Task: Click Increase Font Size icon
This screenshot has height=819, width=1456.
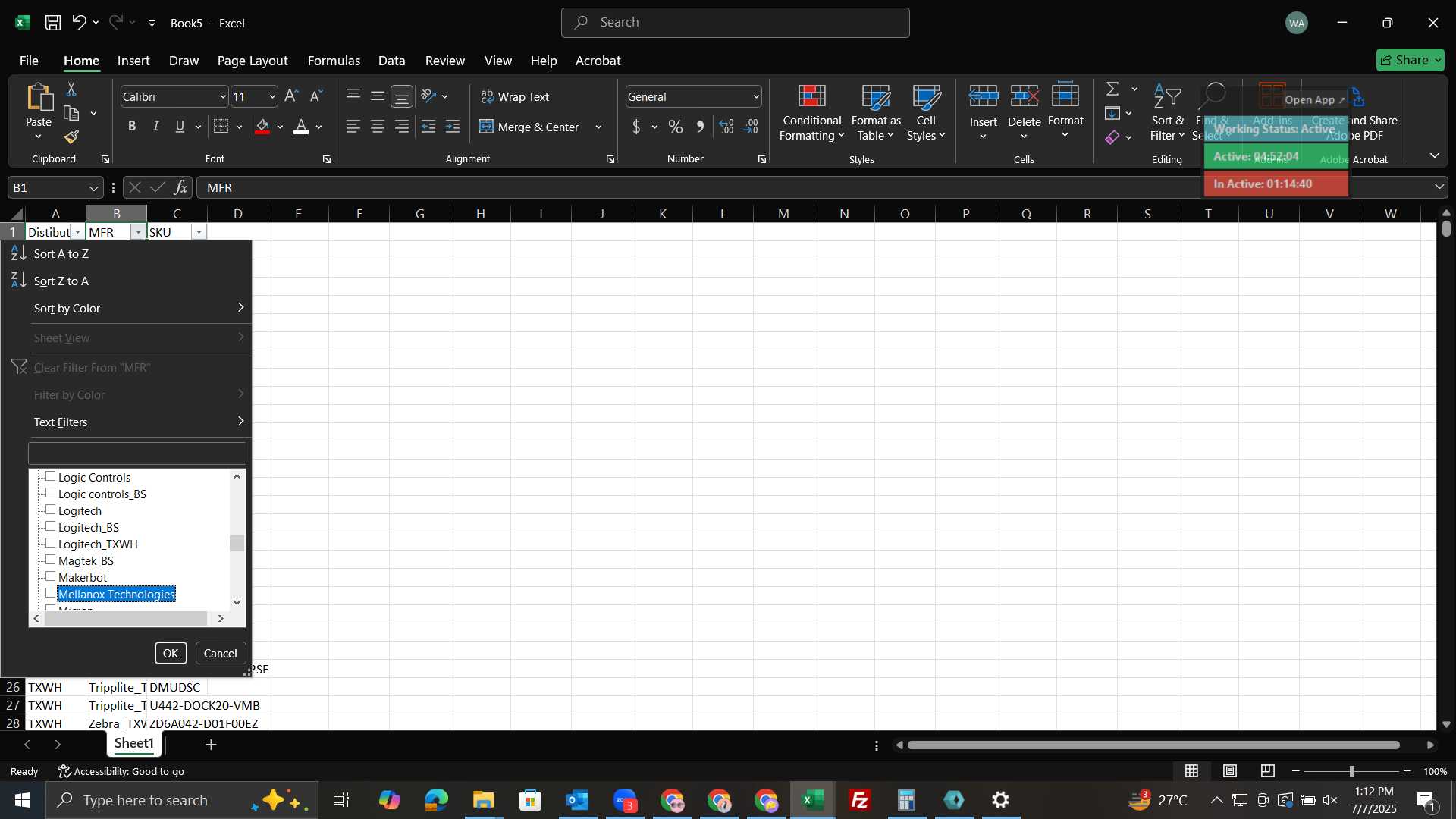Action: click(x=291, y=96)
